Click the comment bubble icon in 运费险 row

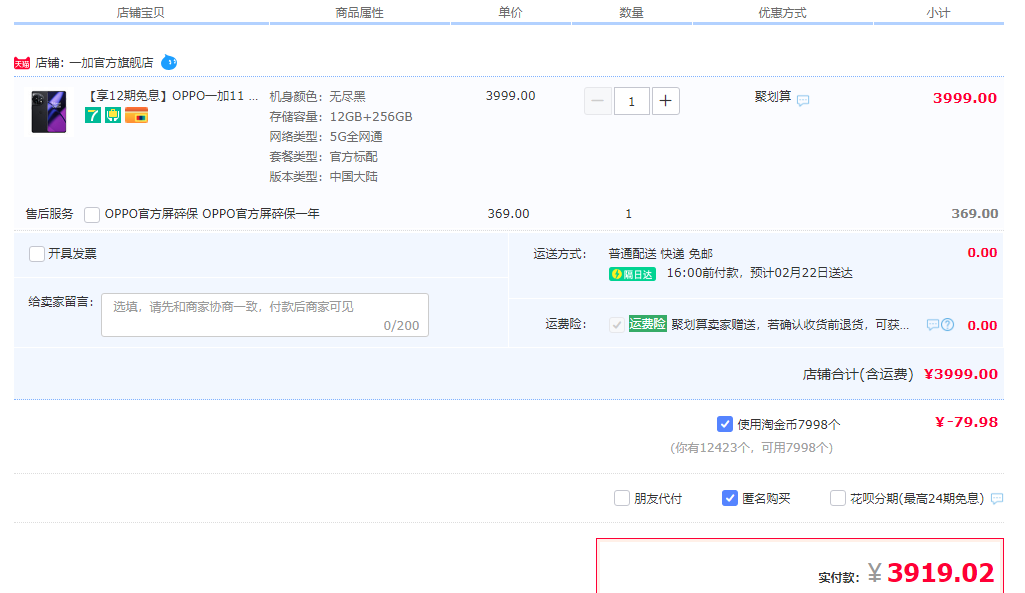click(x=933, y=325)
